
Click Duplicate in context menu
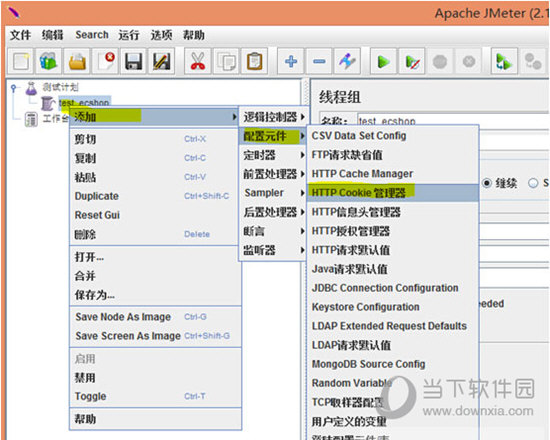(155, 196)
